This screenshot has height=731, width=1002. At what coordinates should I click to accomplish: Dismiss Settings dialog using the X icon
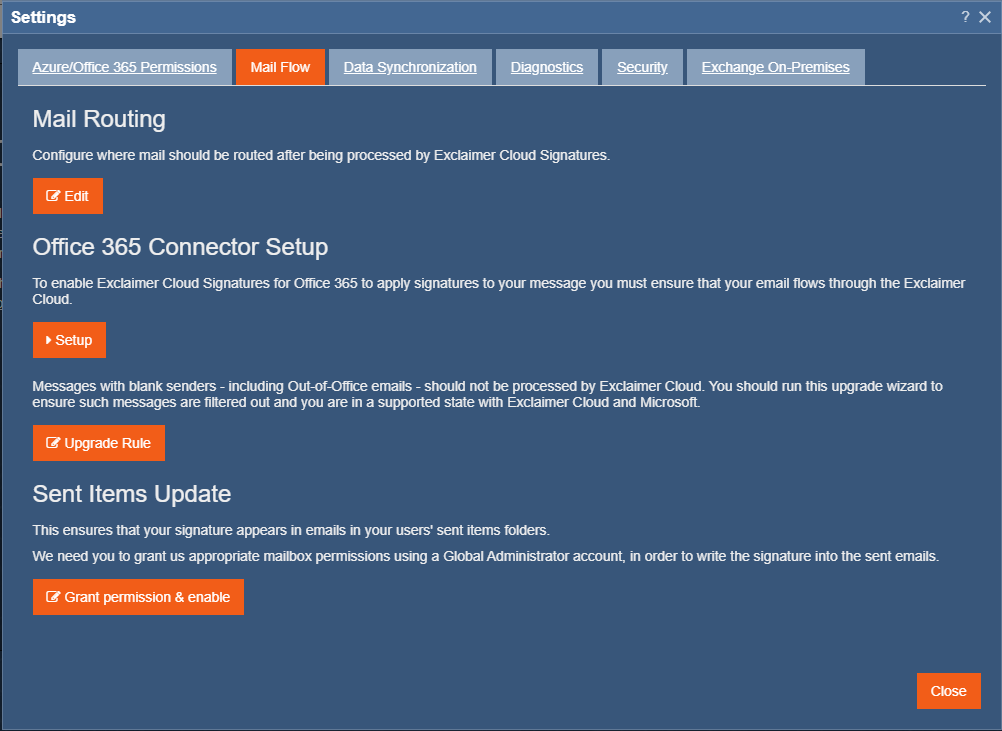tap(985, 17)
